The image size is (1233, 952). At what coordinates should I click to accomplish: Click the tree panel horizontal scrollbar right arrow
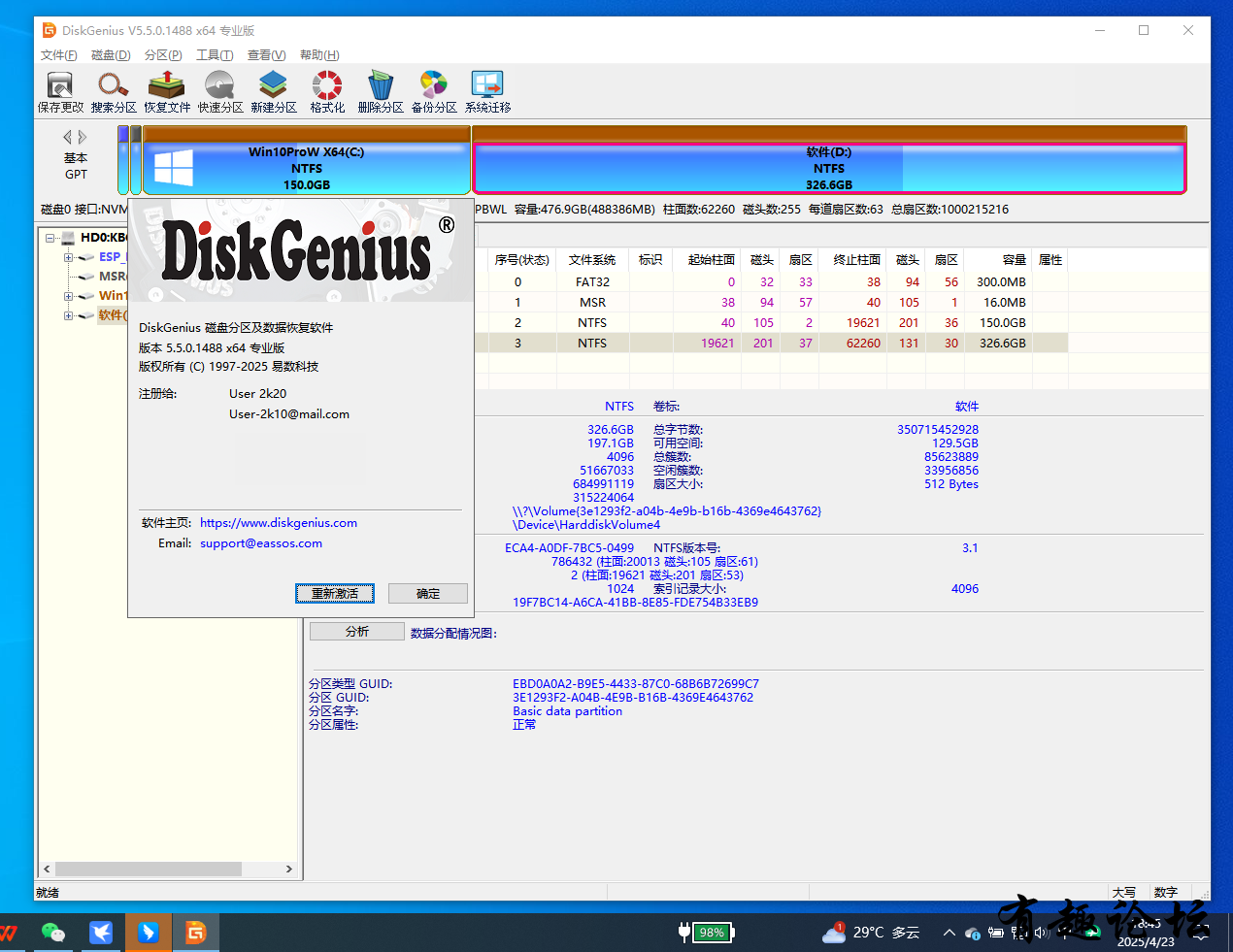[288, 870]
